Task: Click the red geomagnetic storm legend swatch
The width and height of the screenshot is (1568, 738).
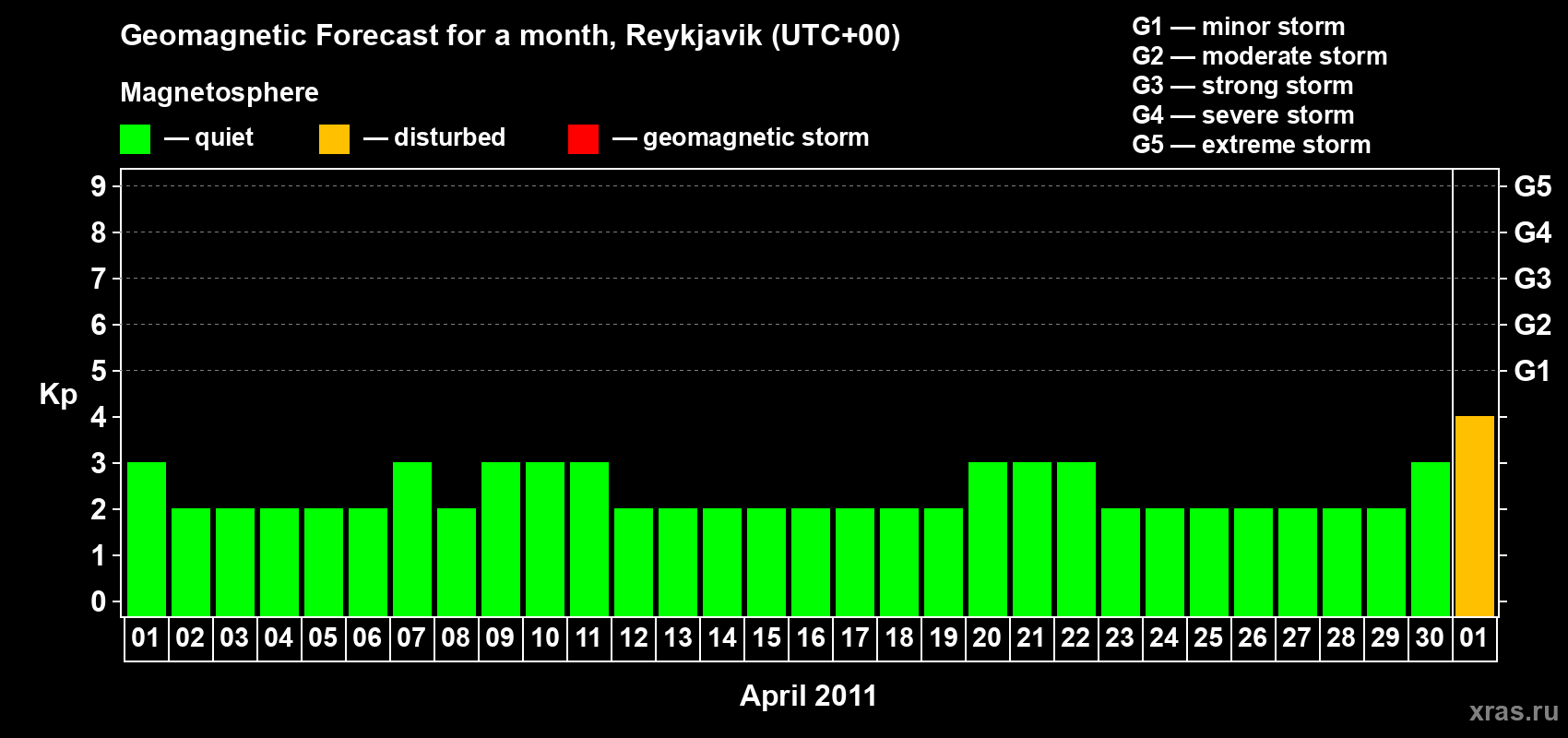Action: [x=583, y=139]
